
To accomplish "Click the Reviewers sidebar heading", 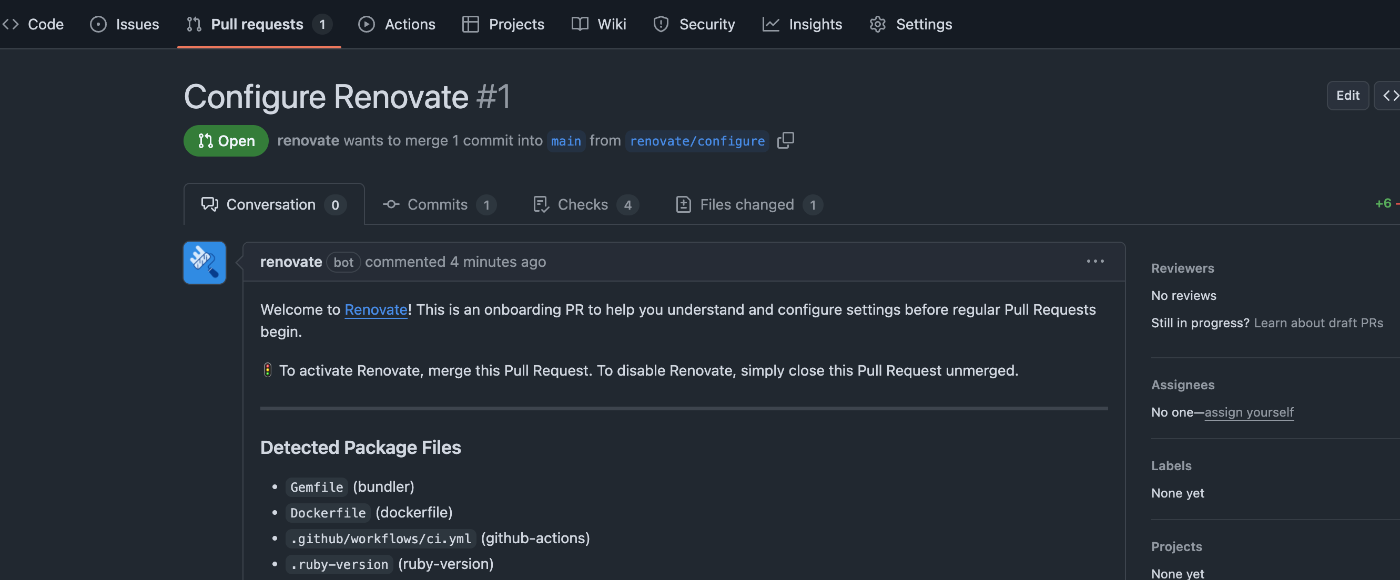I will point(1182,268).
